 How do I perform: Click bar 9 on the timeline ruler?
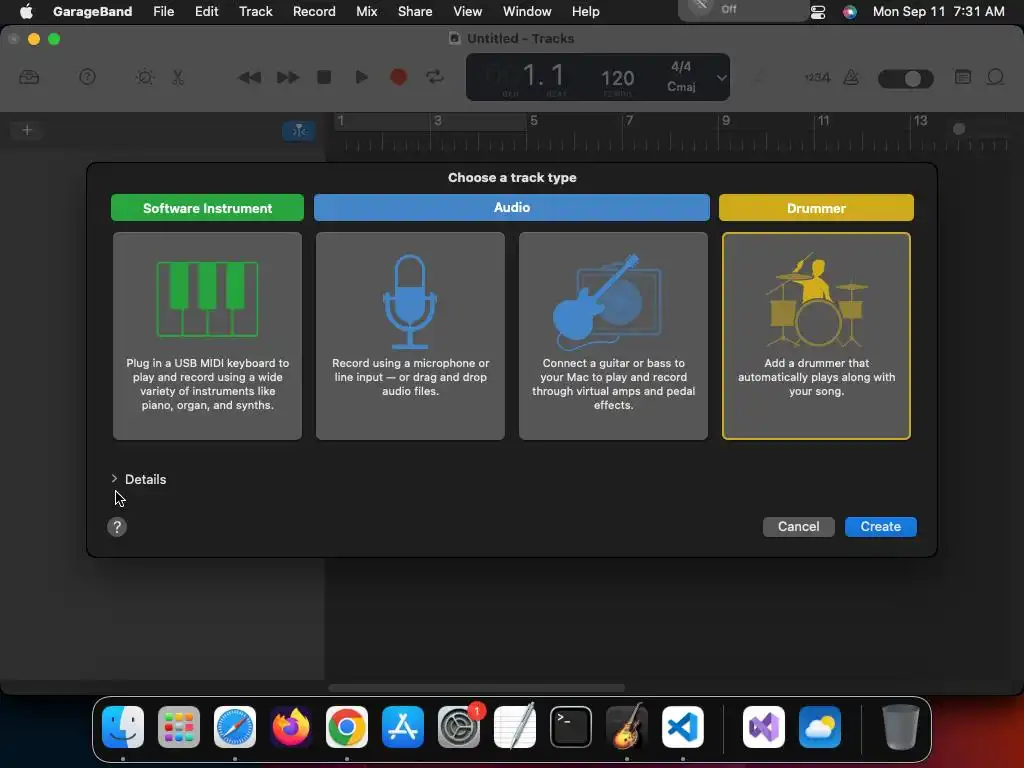pyautogui.click(x=726, y=121)
